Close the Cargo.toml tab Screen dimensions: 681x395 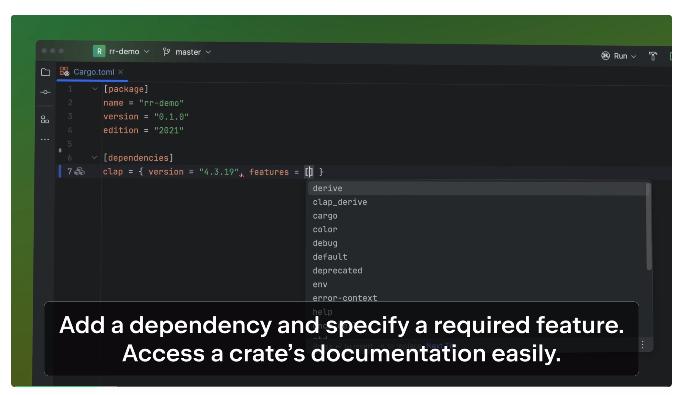click(x=121, y=72)
